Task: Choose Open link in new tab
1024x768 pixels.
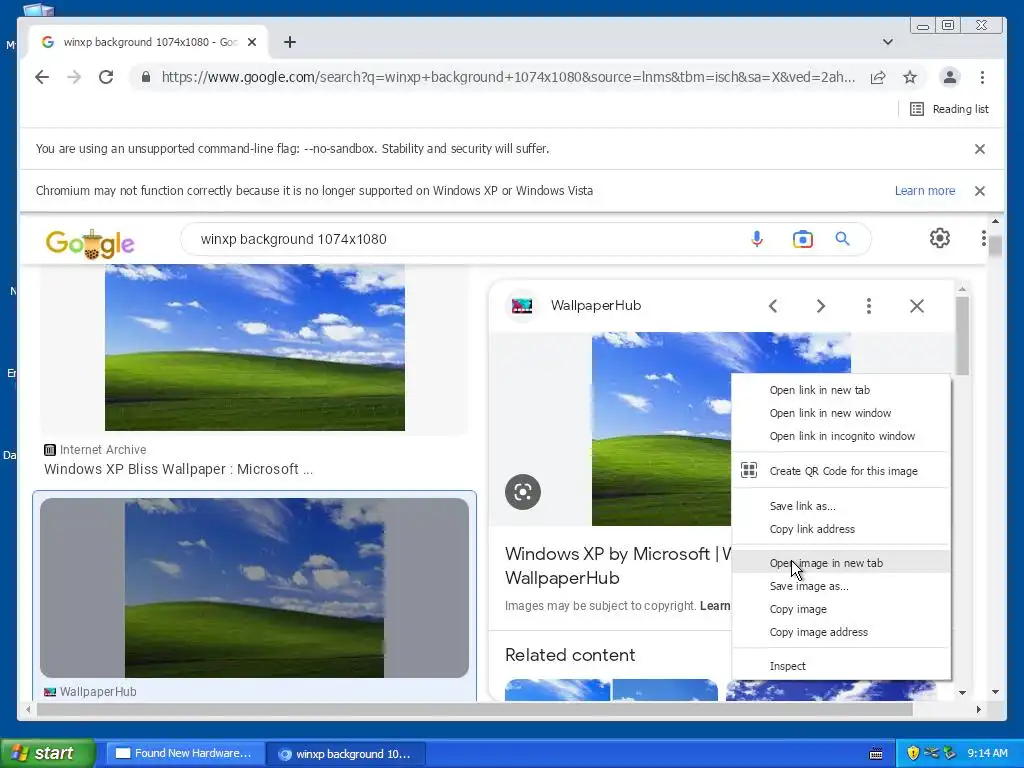Action: (841, 390)
